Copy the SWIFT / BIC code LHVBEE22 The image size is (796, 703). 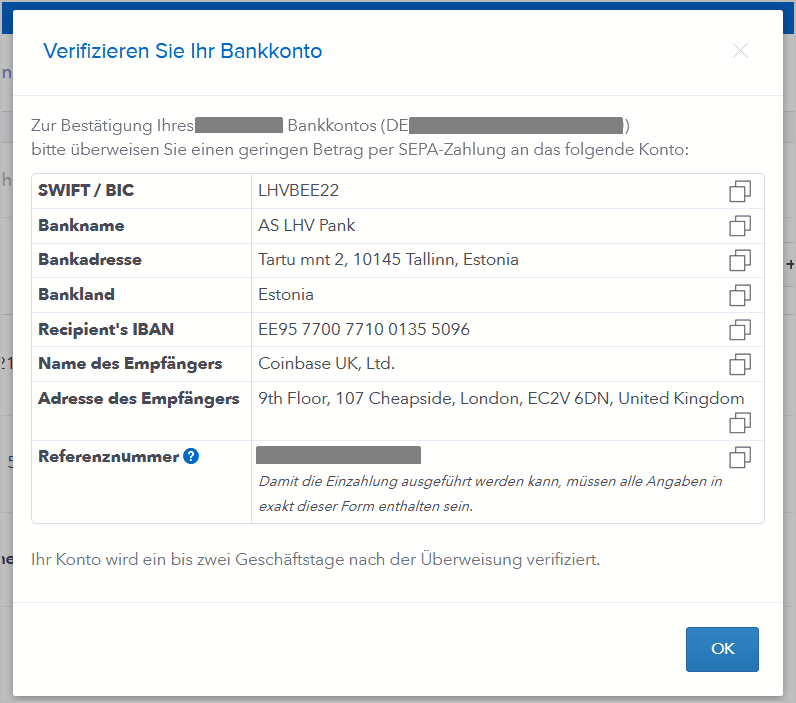pos(740,191)
